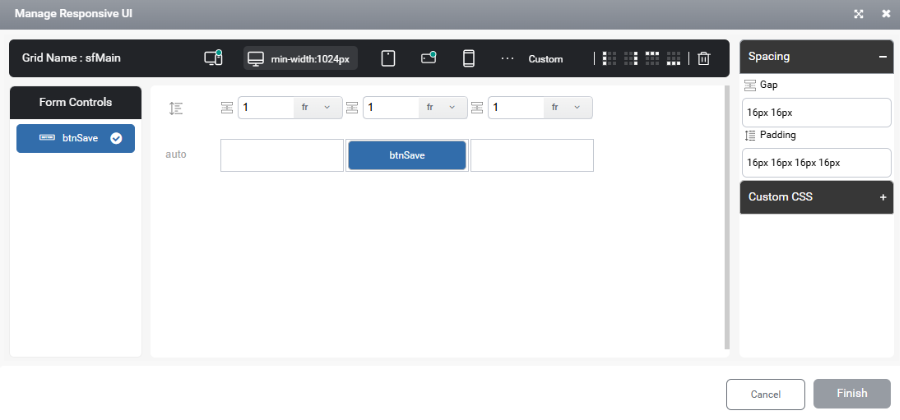
Task: Expand the Custom CSS section
Action: click(x=883, y=197)
